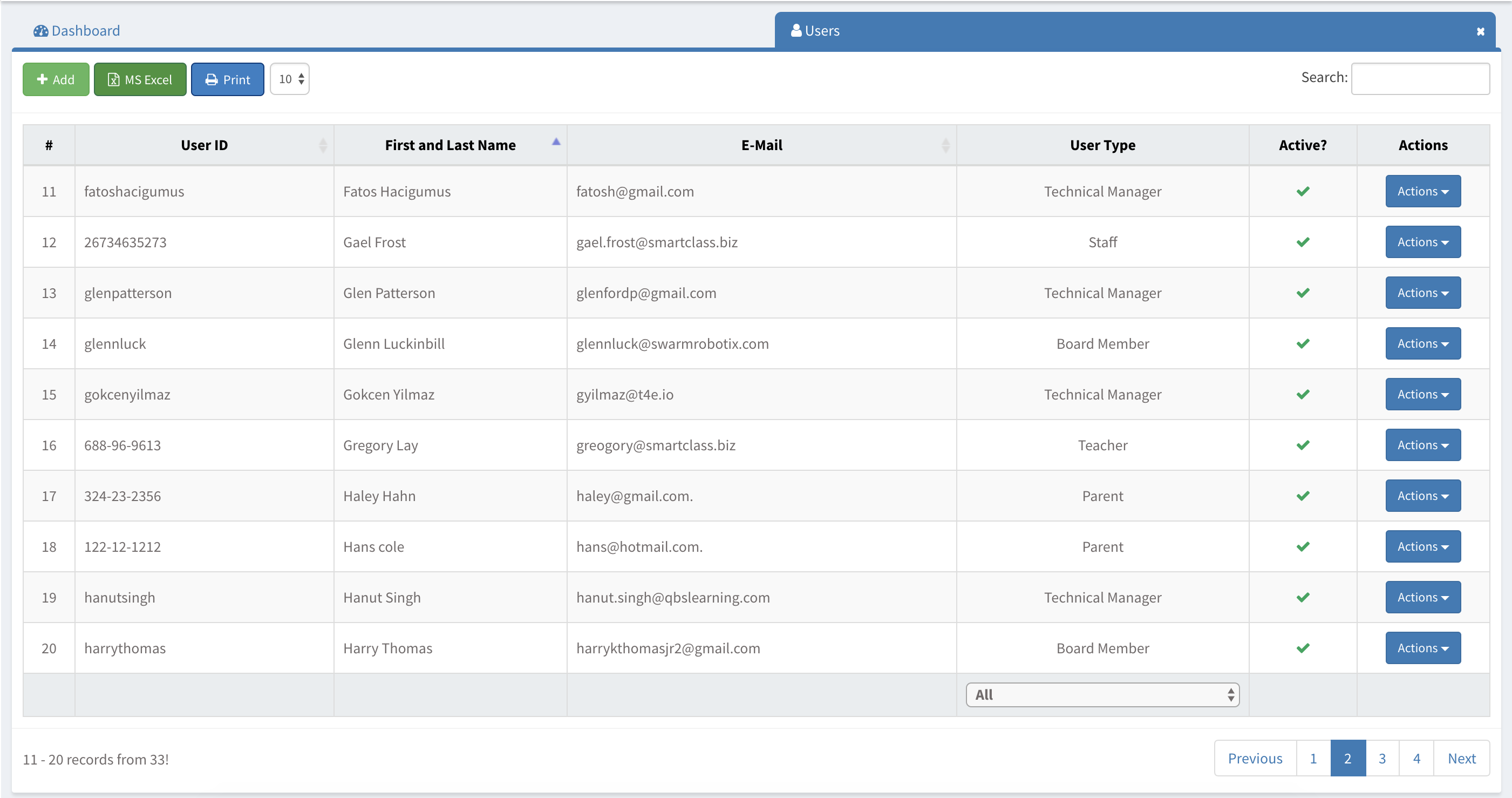Toggle sort arrow on First and Last Name
The image size is (1512, 798).
coord(556,142)
